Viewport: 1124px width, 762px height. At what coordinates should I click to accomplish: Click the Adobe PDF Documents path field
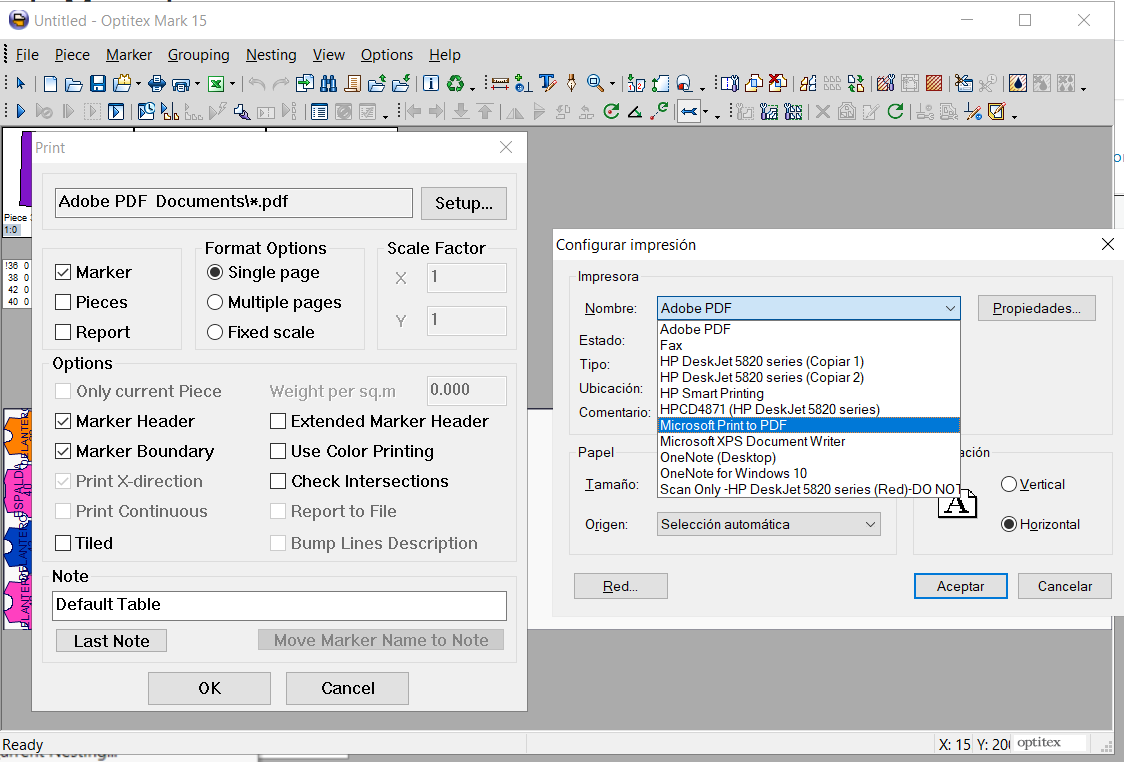(x=234, y=203)
